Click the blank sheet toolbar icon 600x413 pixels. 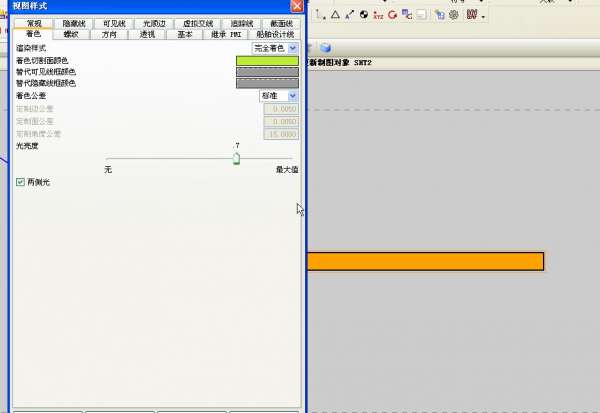[421, 15]
